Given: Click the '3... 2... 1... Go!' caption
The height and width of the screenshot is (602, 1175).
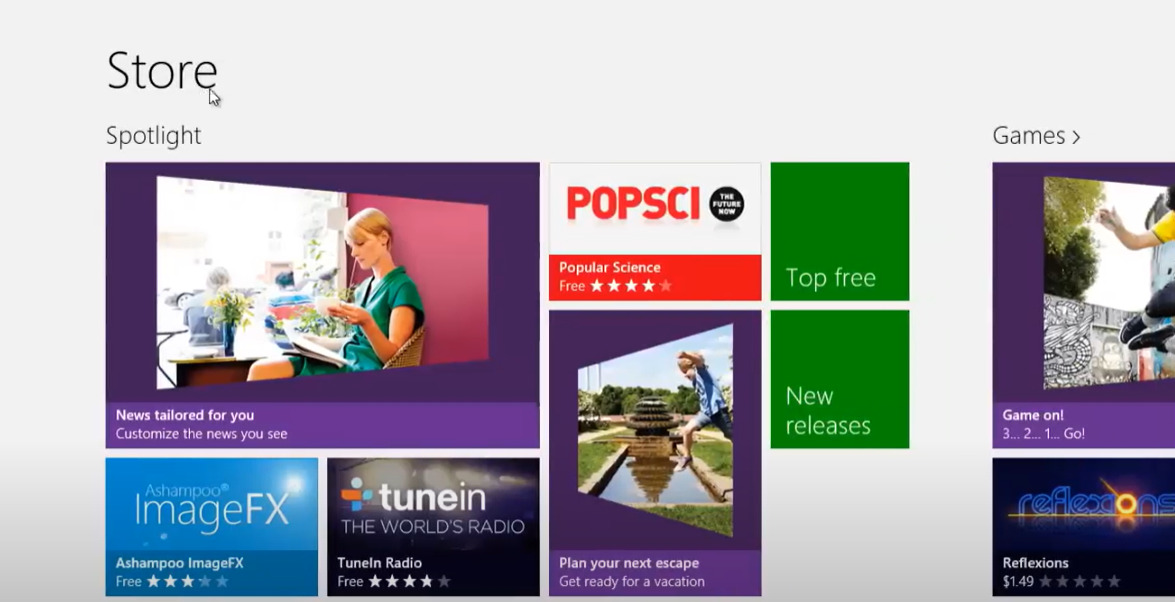Looking at the screenshot, I should pos(1044,433).
